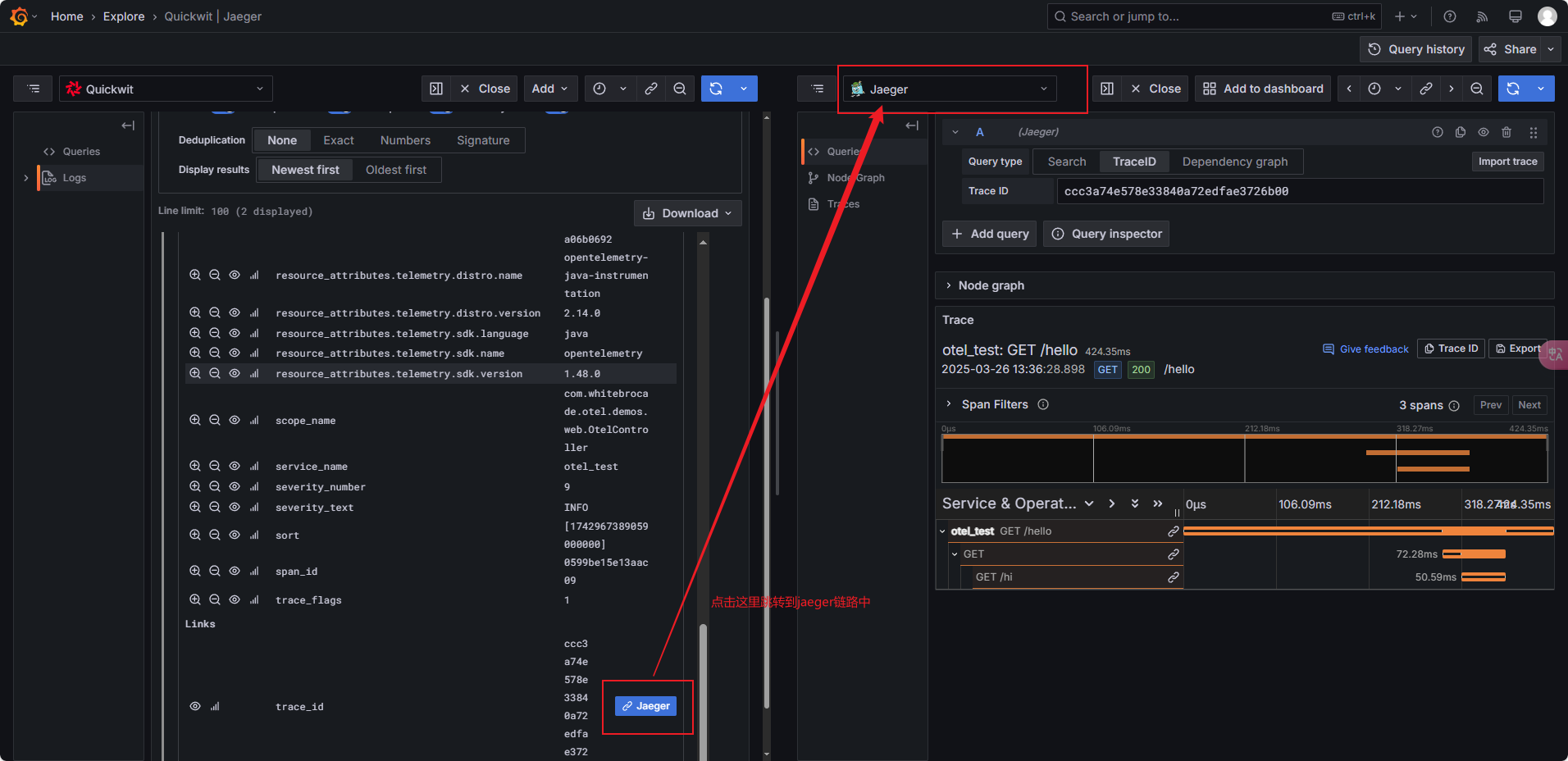Open the news feed RSS icon
Image resolution: width=1568 pixels, height=761 pixels.
click(x=1482, y=16)
